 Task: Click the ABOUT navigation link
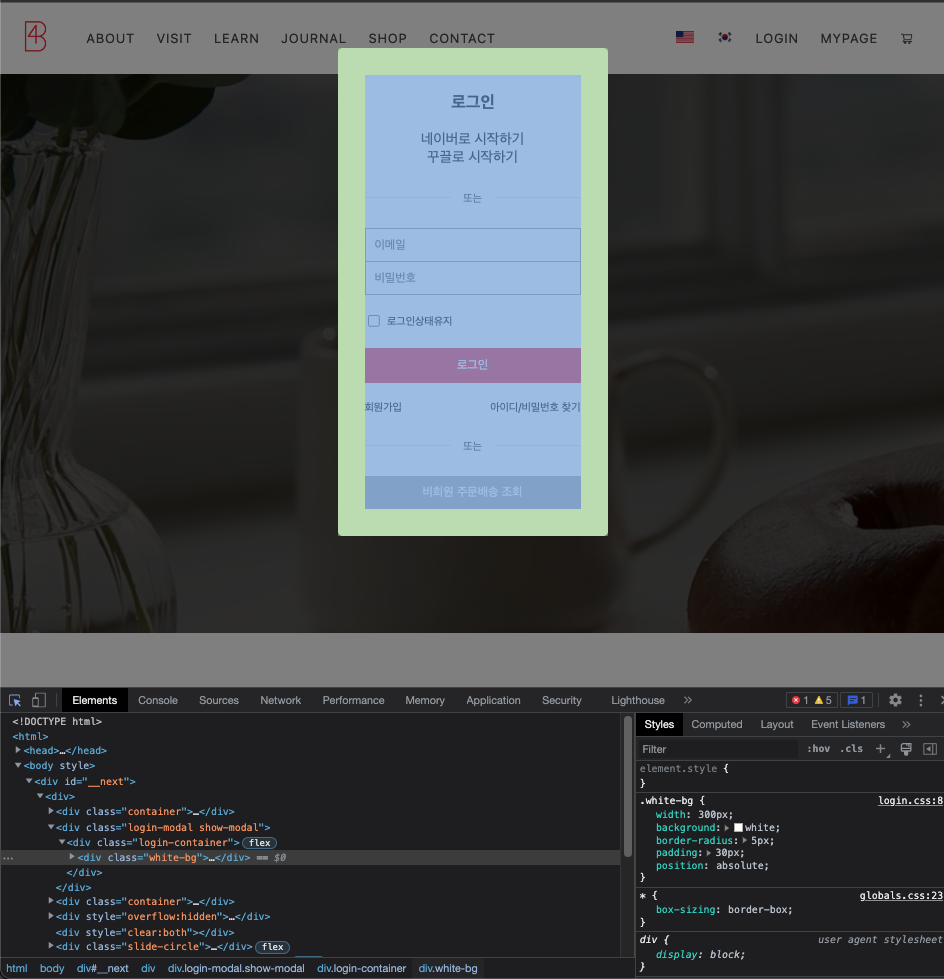[111, 39]
